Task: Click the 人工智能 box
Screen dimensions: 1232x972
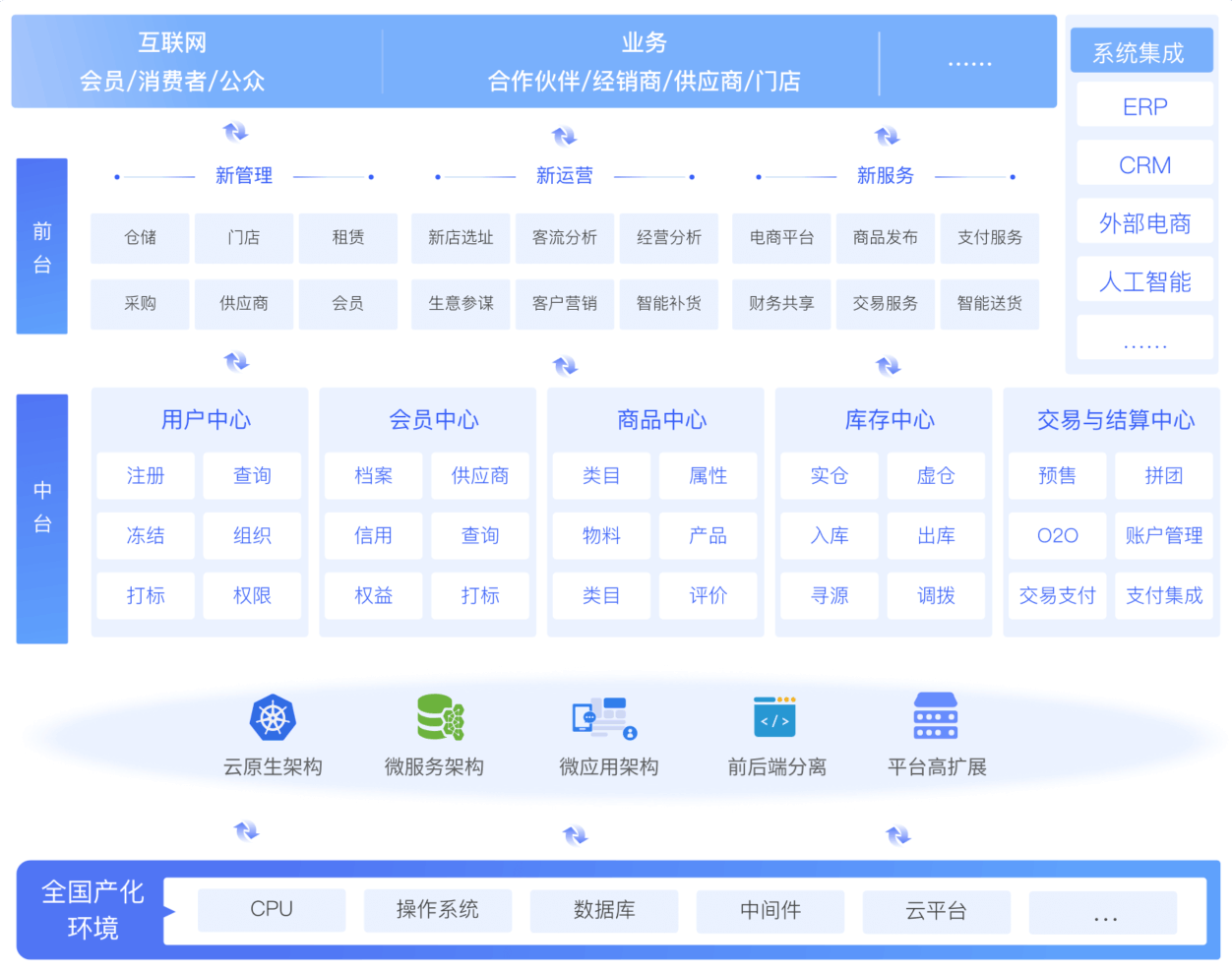Action: click(x=1144, y=281)
